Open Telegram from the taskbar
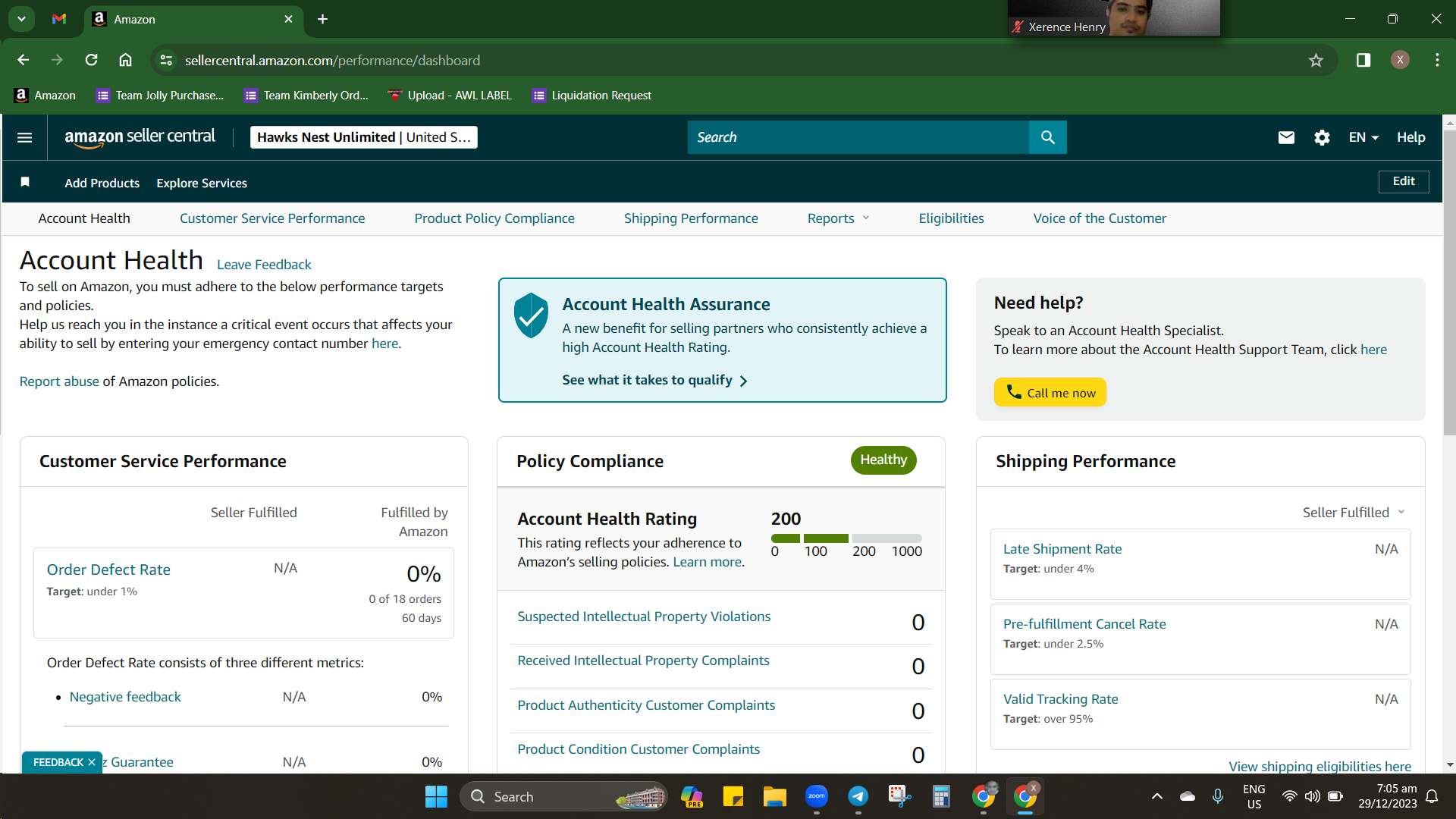Viewport: 1456px width, 819px height. click(858, 796)
